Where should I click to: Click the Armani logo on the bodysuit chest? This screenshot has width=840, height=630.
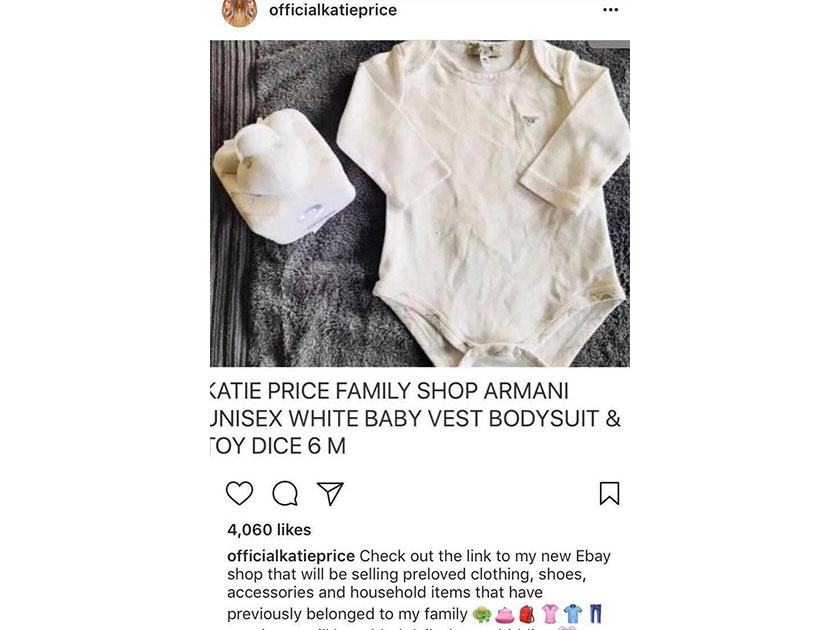[x=530, y=119]
